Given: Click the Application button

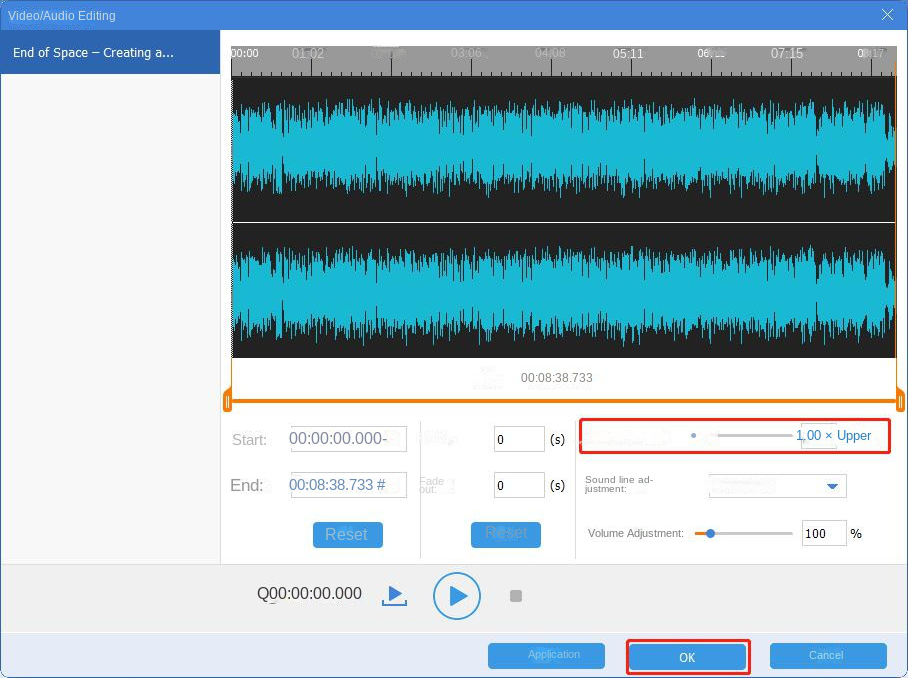Looking at the screenshot, I should [x=546, y=656].
